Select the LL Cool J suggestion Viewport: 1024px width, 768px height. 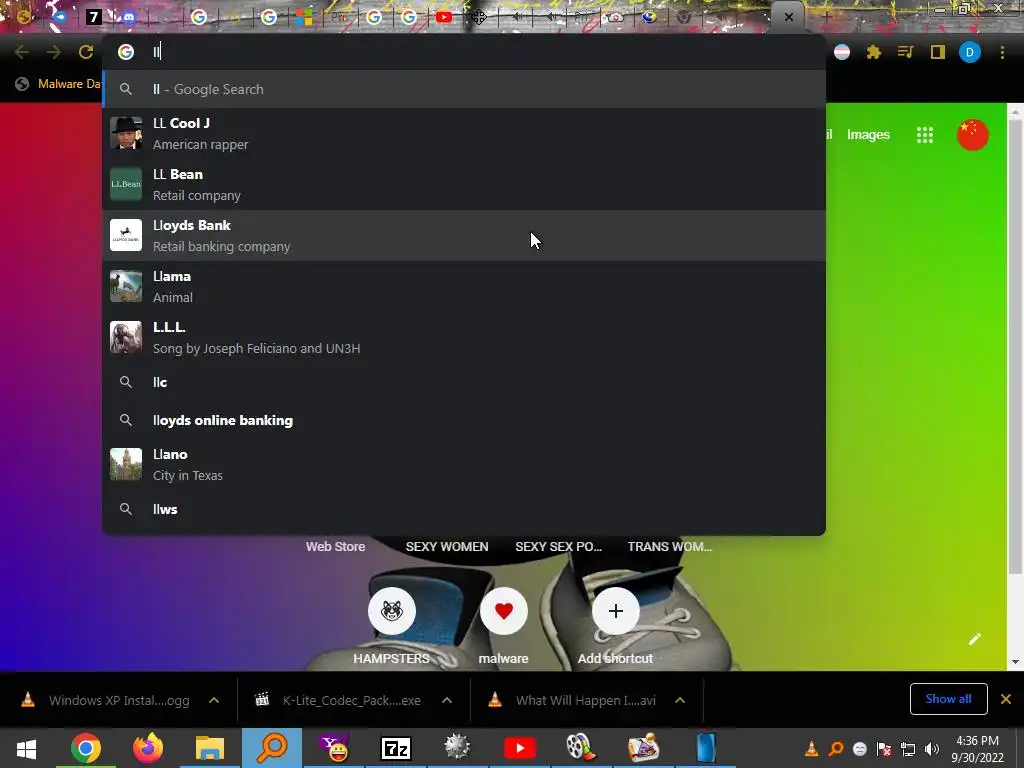coord(464,133)
